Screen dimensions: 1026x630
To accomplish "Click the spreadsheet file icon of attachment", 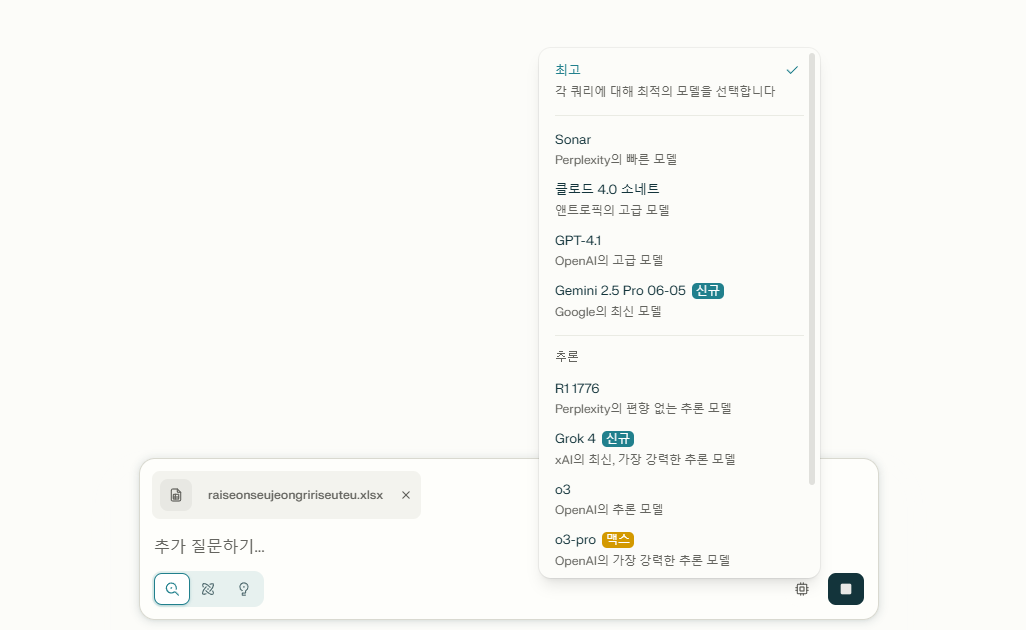I will [176, 495].
